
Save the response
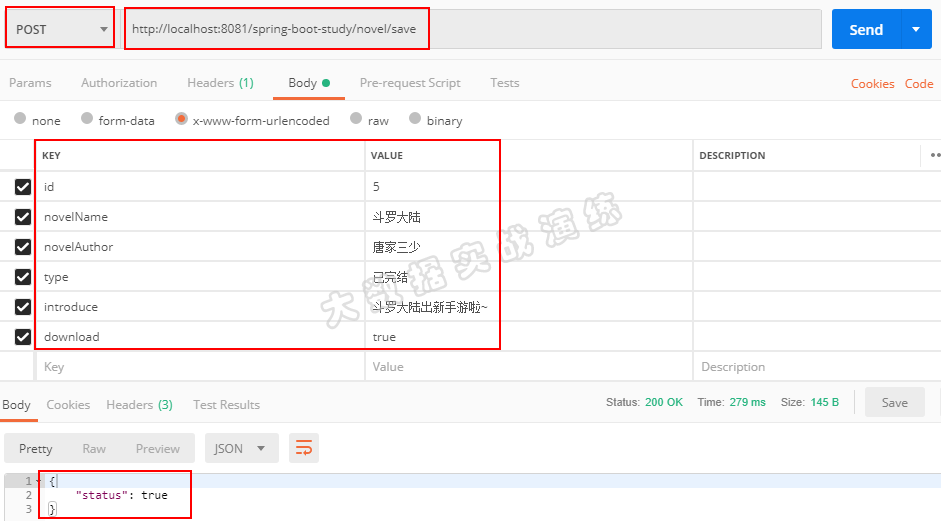[894, 403]
